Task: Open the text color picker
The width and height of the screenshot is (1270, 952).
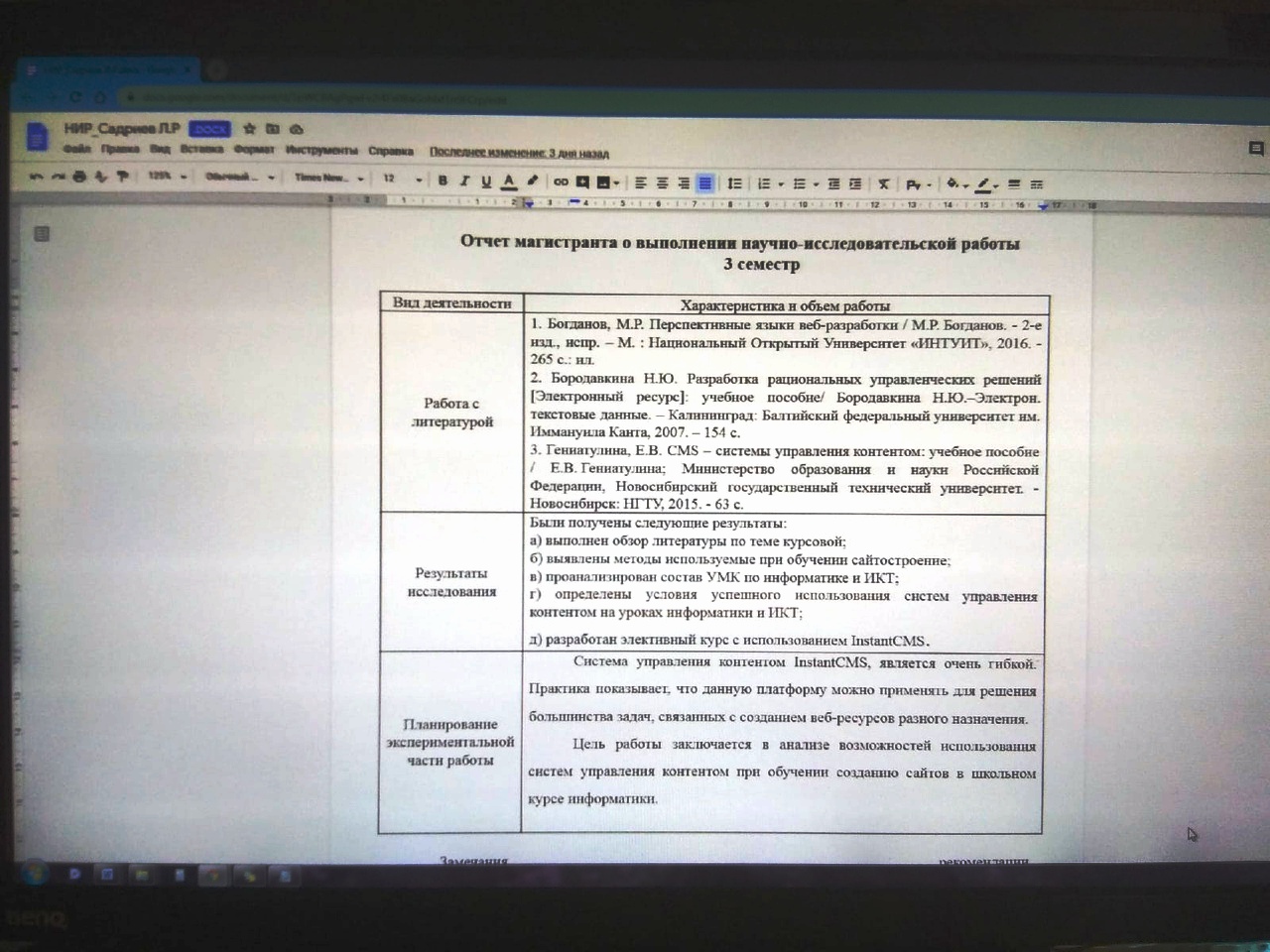Action: [x=509, y=180]
